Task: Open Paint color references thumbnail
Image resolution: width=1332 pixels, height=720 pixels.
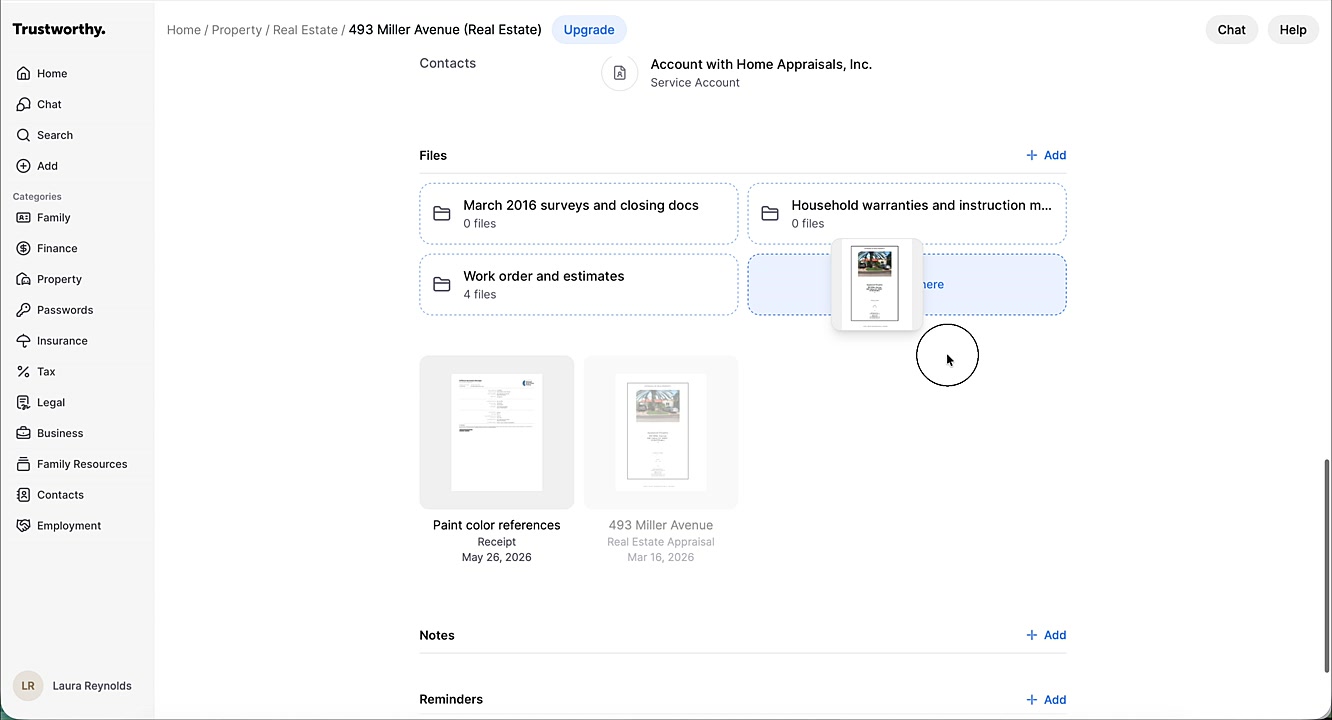Action: 497,433
